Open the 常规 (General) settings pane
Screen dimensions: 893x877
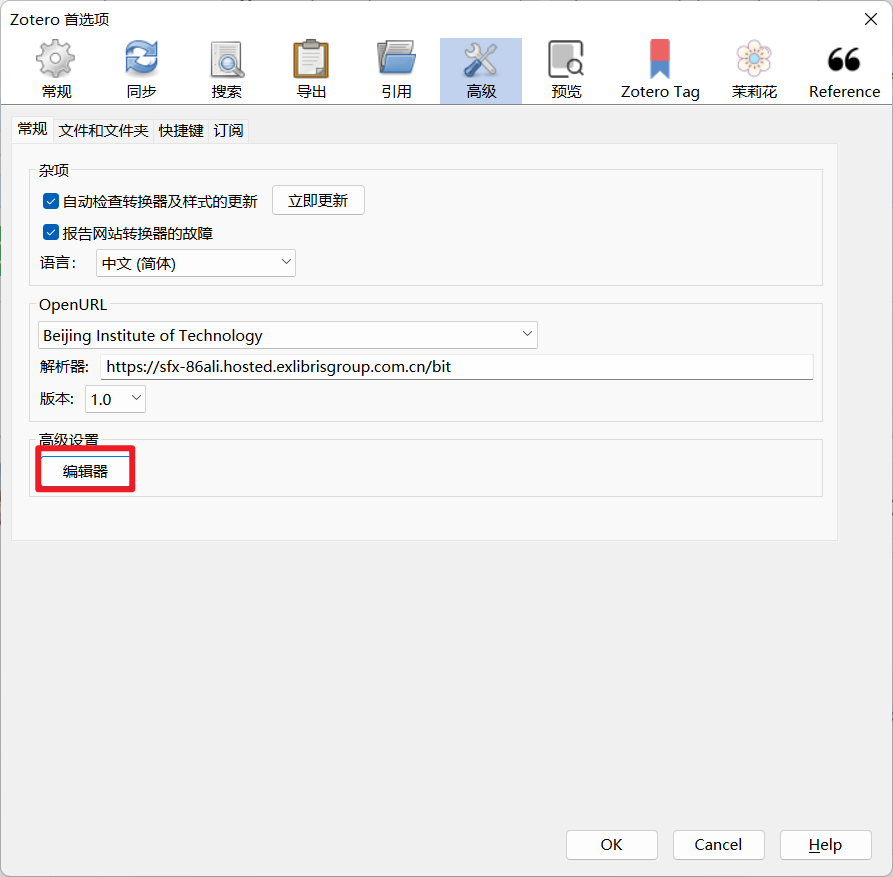[55, 67]
